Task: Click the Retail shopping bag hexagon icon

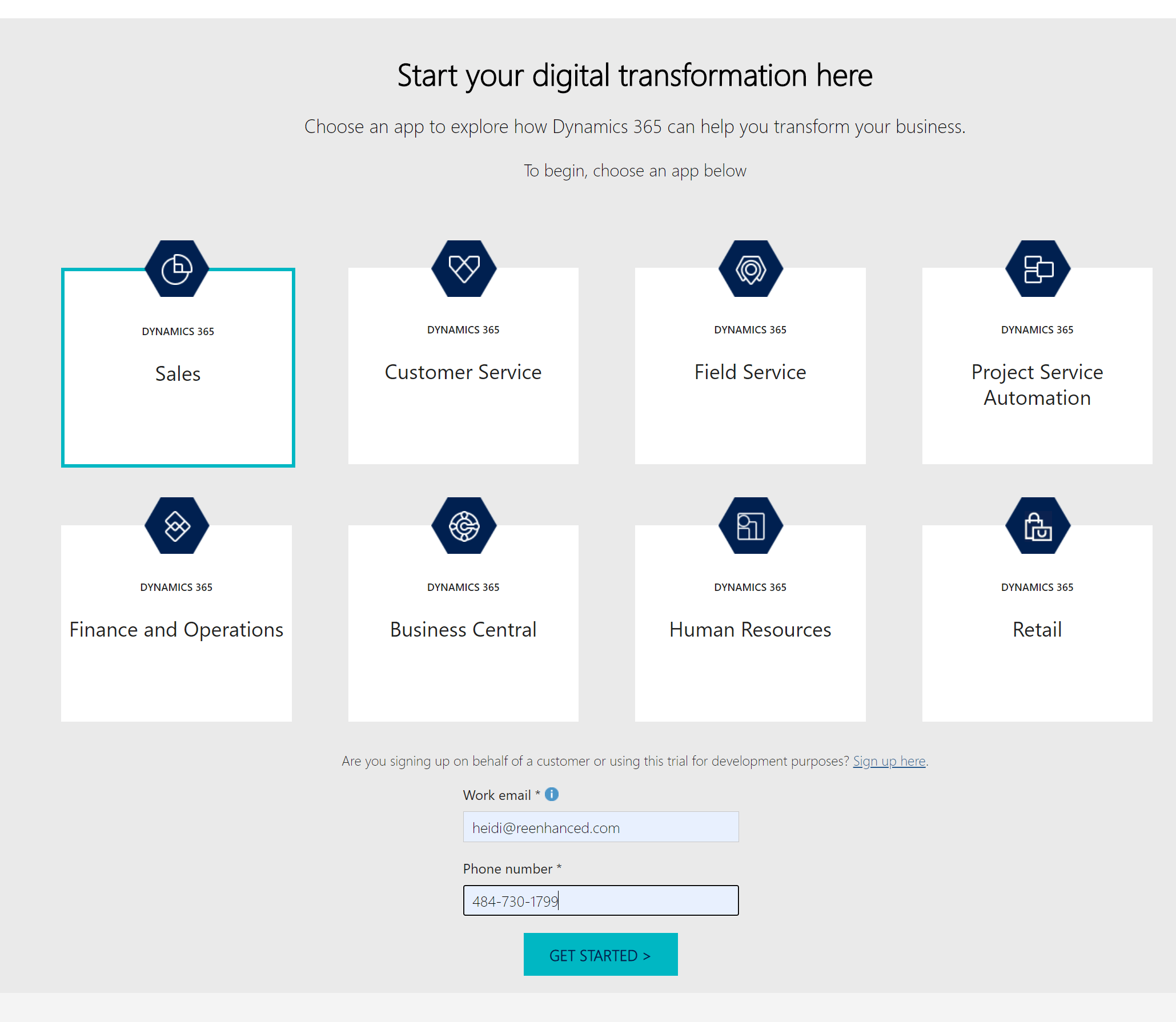Action: pyautogui.click(x=1037, y=526)
